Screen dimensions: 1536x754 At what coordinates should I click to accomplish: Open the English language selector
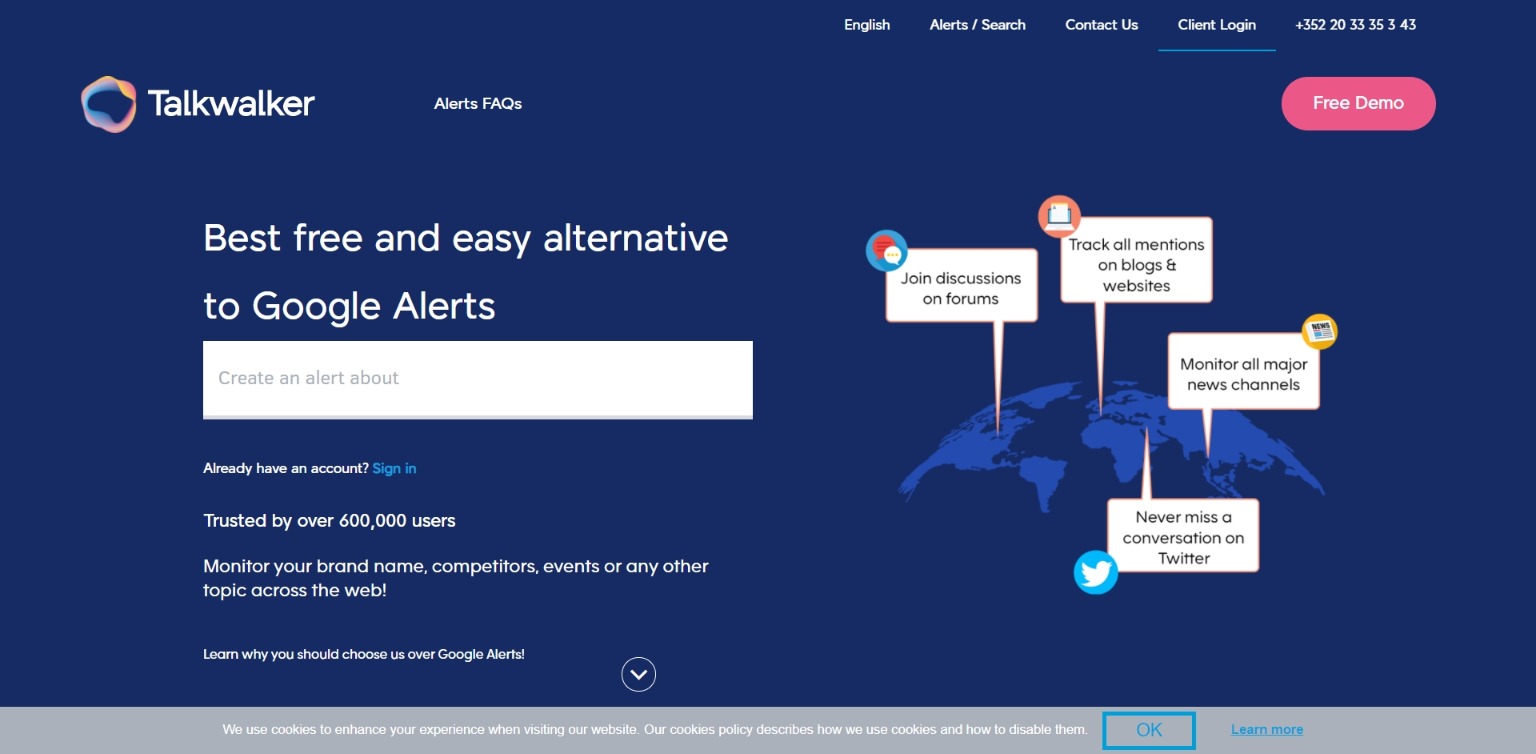867,25
